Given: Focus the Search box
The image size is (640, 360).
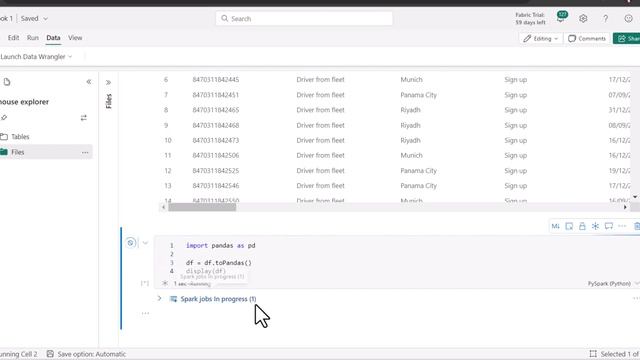Looking at the screenshot, I should [304, 19].
